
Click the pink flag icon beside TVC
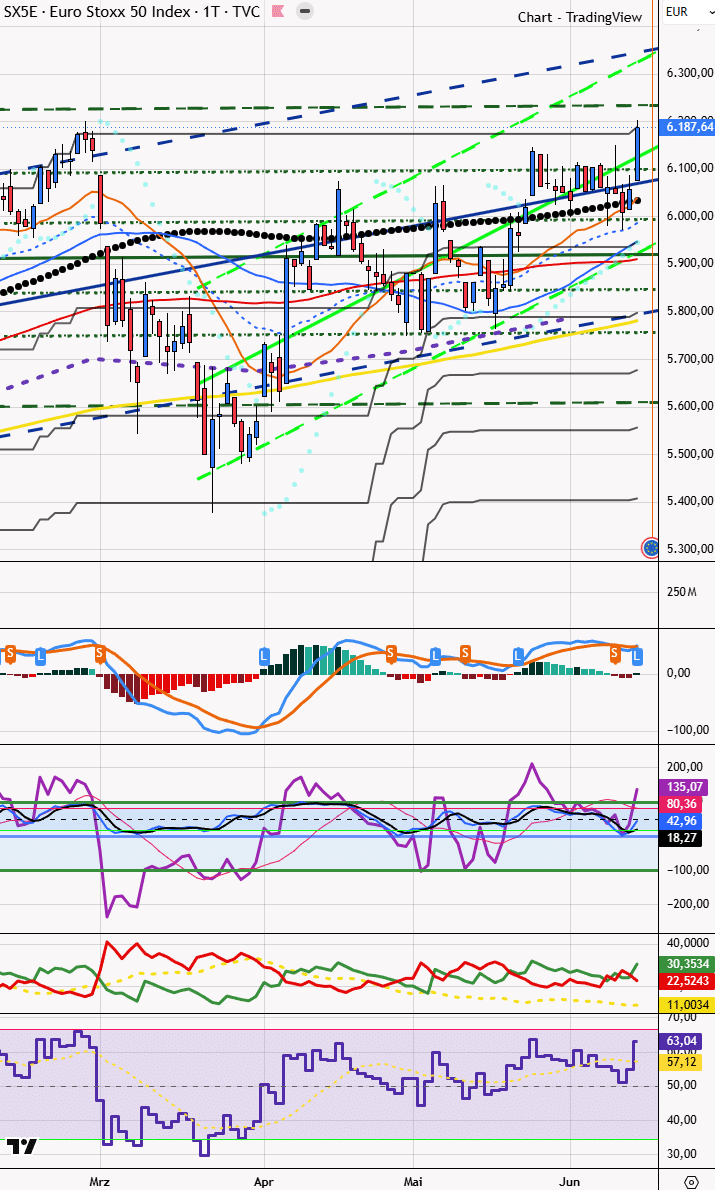(279, 12)
